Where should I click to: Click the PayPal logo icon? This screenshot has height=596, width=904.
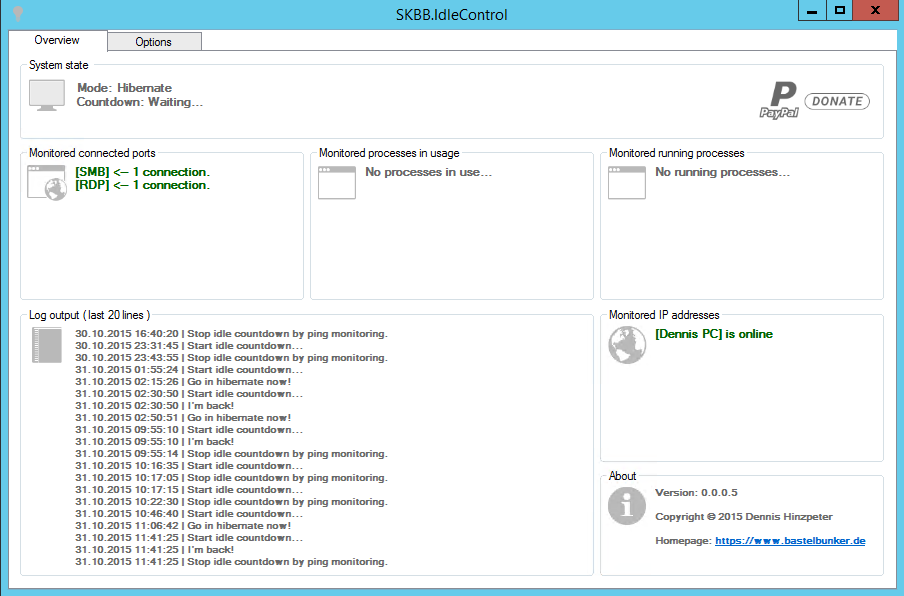779,100
